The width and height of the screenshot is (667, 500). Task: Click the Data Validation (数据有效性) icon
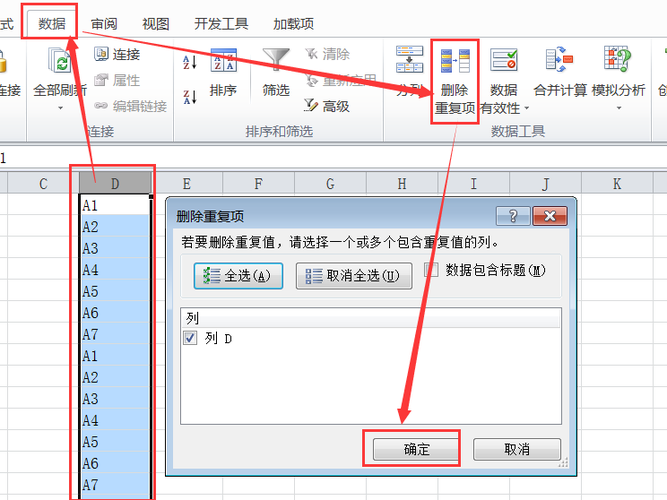(504, 60)
